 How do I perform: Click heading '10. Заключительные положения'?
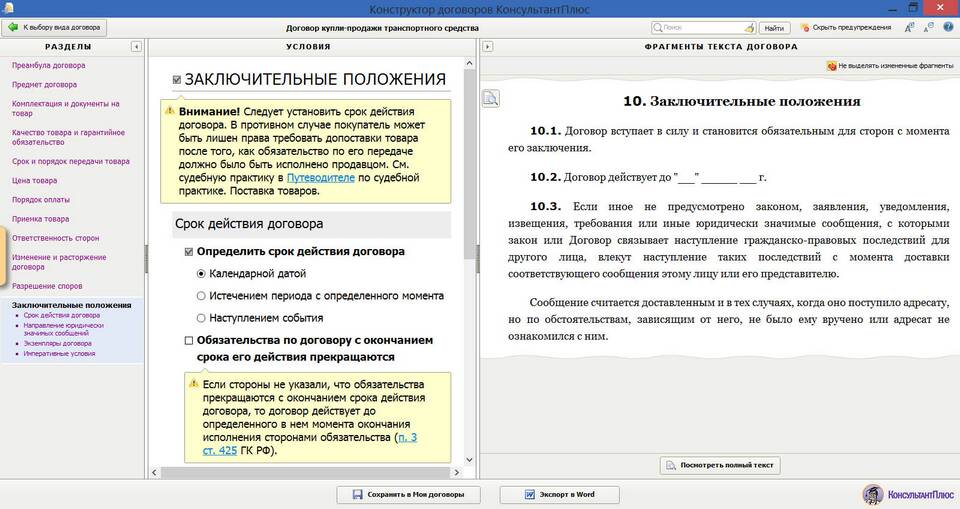(741, 102)
